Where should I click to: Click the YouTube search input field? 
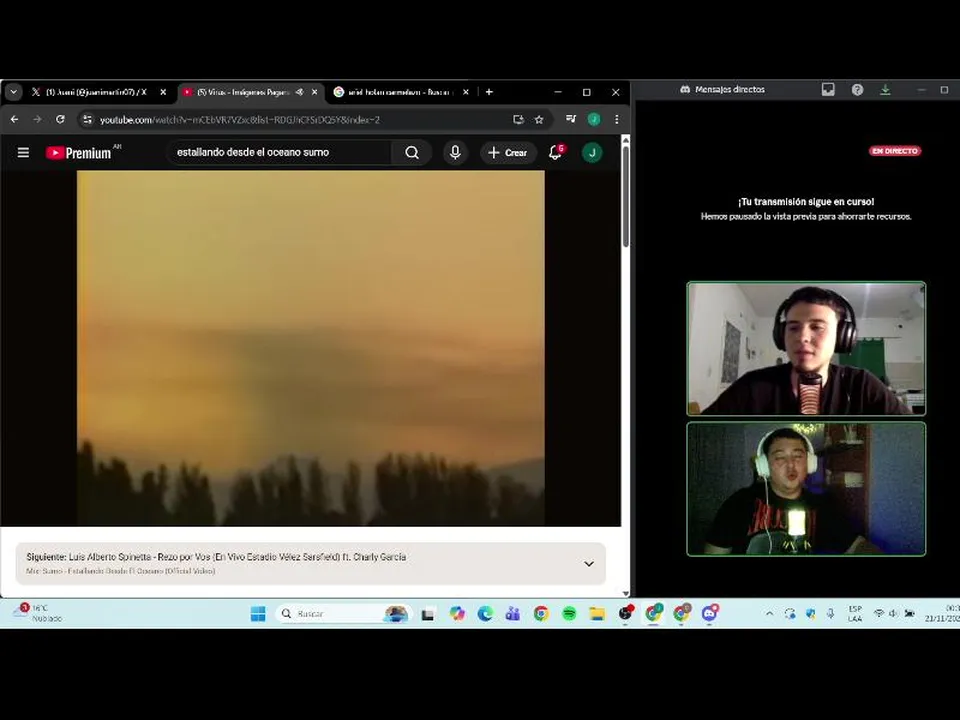click(x=280, y=152)
